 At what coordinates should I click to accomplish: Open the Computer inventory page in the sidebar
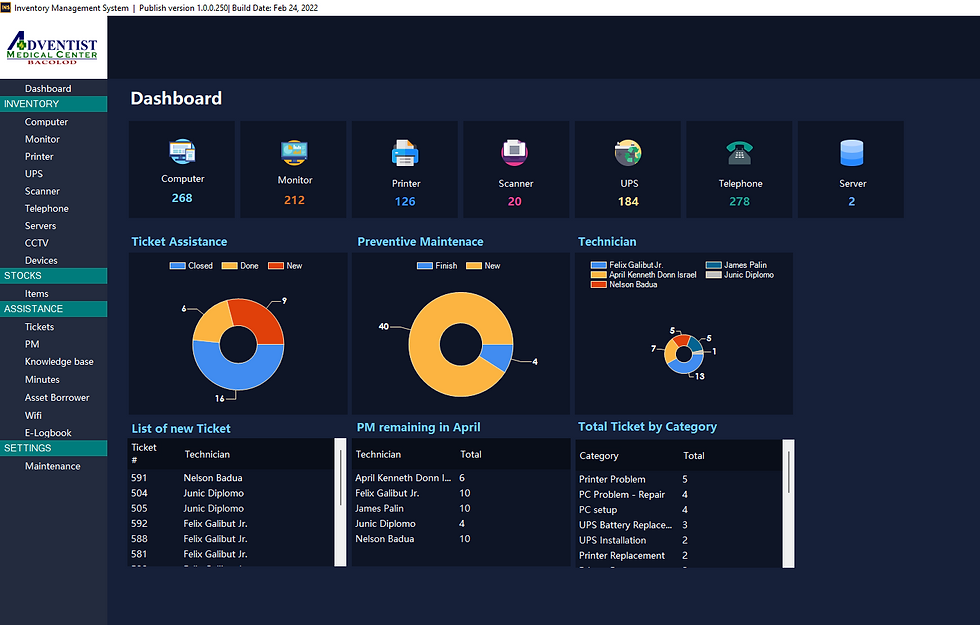46,122
